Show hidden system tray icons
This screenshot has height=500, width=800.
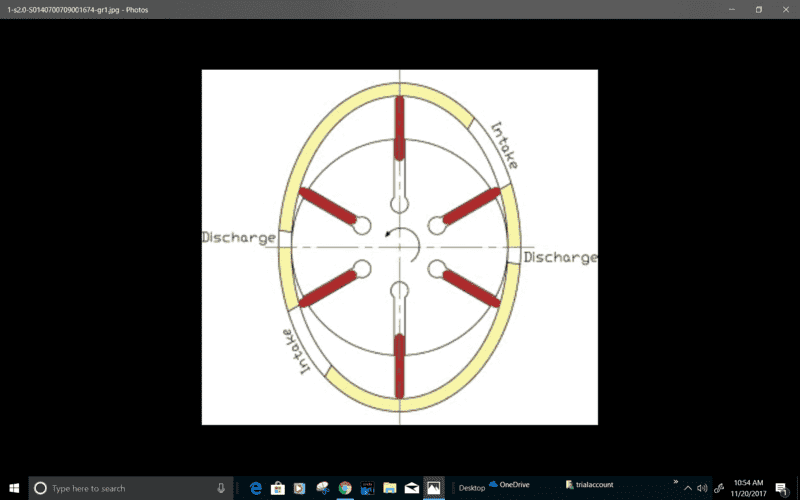pyautogui.click(x=688, y=488)
